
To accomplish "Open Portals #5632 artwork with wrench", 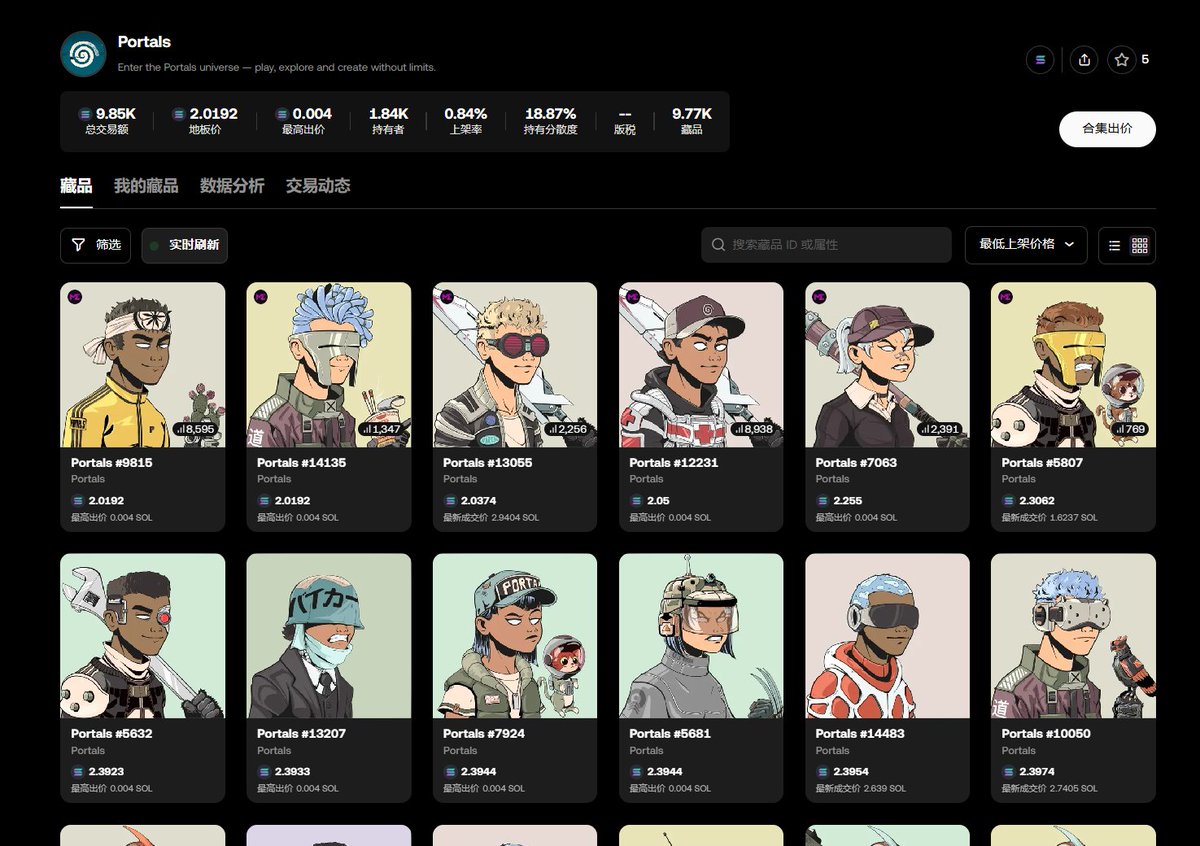I will 143,636.
